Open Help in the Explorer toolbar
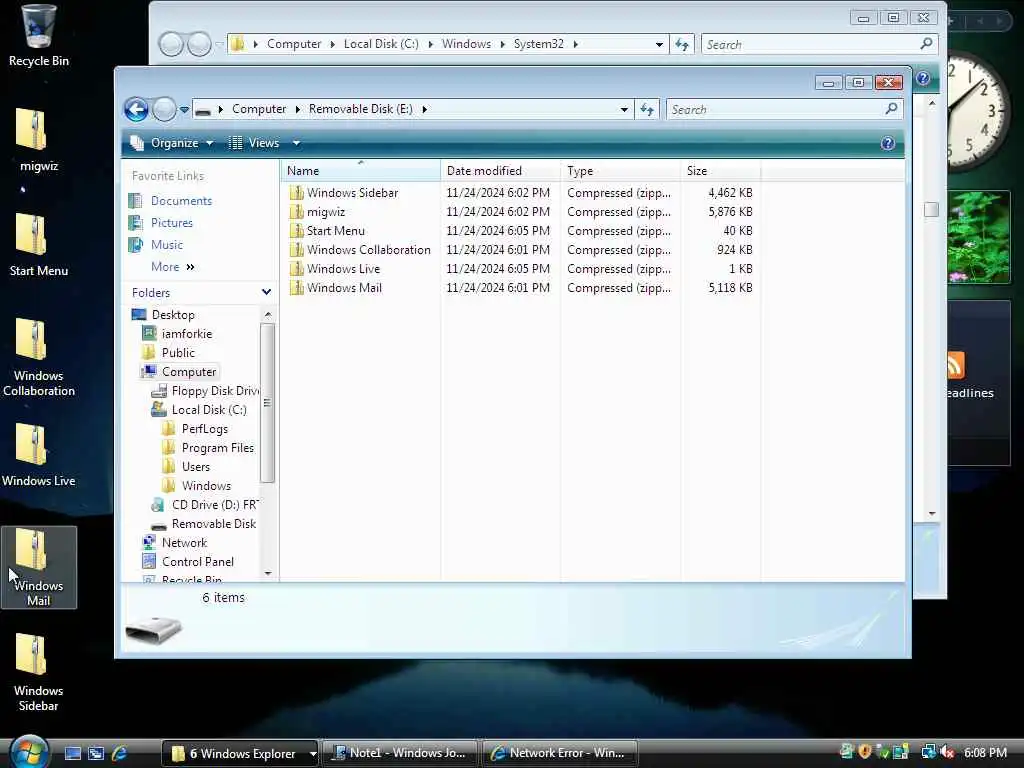Image resolution: width=1024 pixels, height=768 pixels. 888,143
